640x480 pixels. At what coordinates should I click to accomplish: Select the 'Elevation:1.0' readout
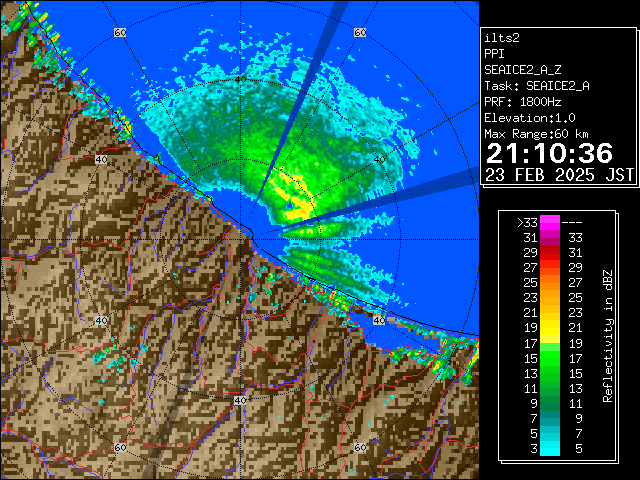(530, 118)
